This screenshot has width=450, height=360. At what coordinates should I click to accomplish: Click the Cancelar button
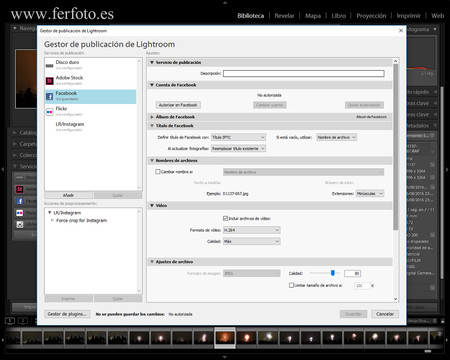[385, 314]
